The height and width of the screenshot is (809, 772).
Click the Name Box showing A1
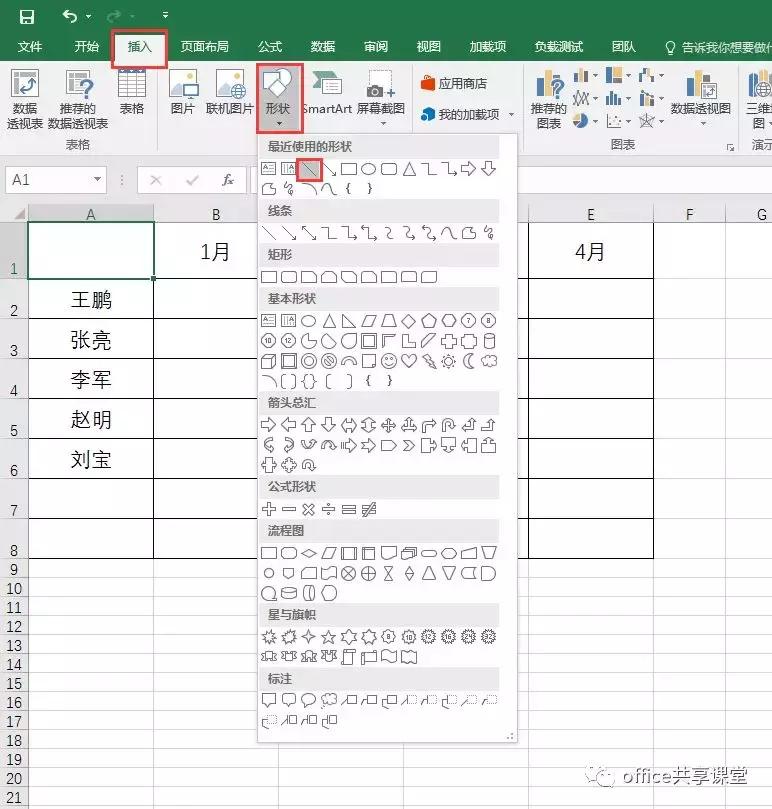coord(50,180)
